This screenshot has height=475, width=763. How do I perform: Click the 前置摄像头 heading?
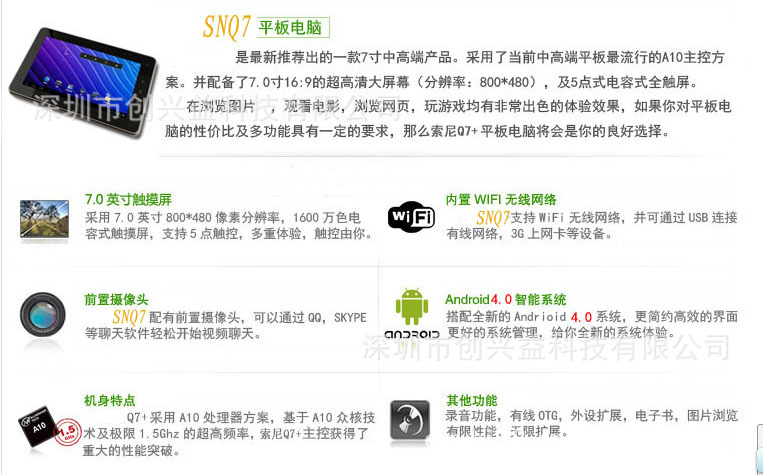click(x=116, y=299)
